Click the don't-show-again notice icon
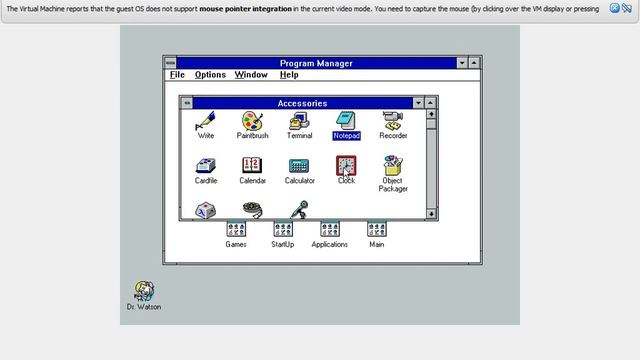The height and width of the screenshot is (360, 640). pyautogui.click(x=627, y=8)
